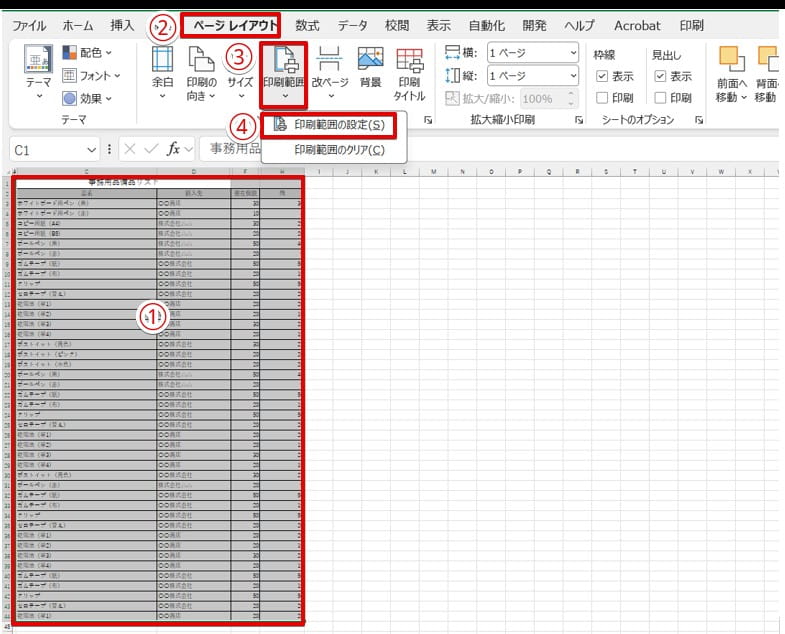Choose 印刷範囲のクリア (Clear Print Area)
This screenshot has width=785, height=634.
[339, 150]
